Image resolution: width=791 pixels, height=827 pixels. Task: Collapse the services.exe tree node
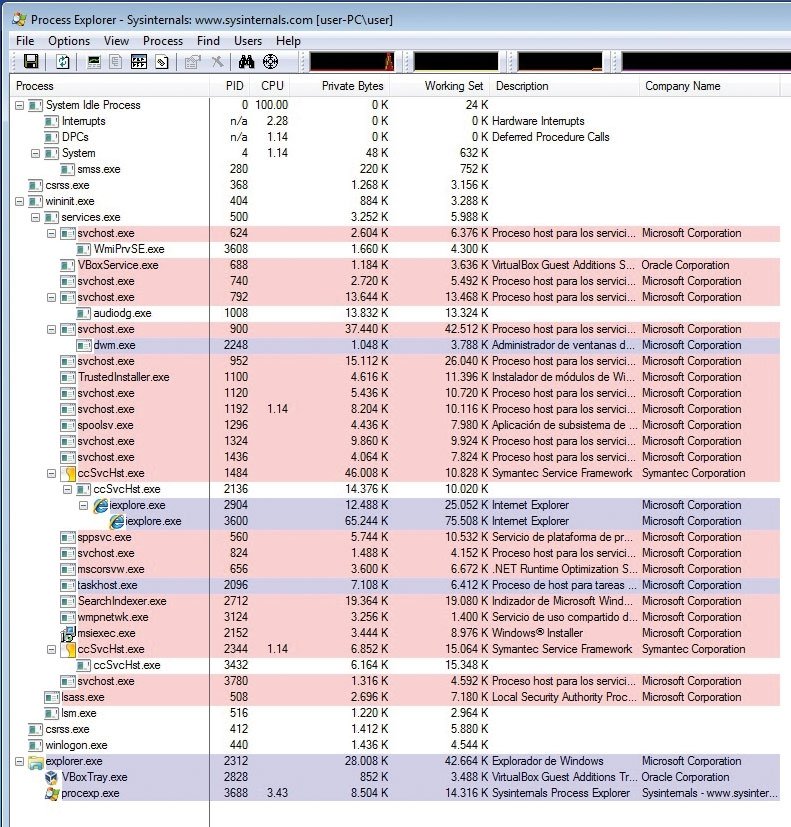coord(35,217)
